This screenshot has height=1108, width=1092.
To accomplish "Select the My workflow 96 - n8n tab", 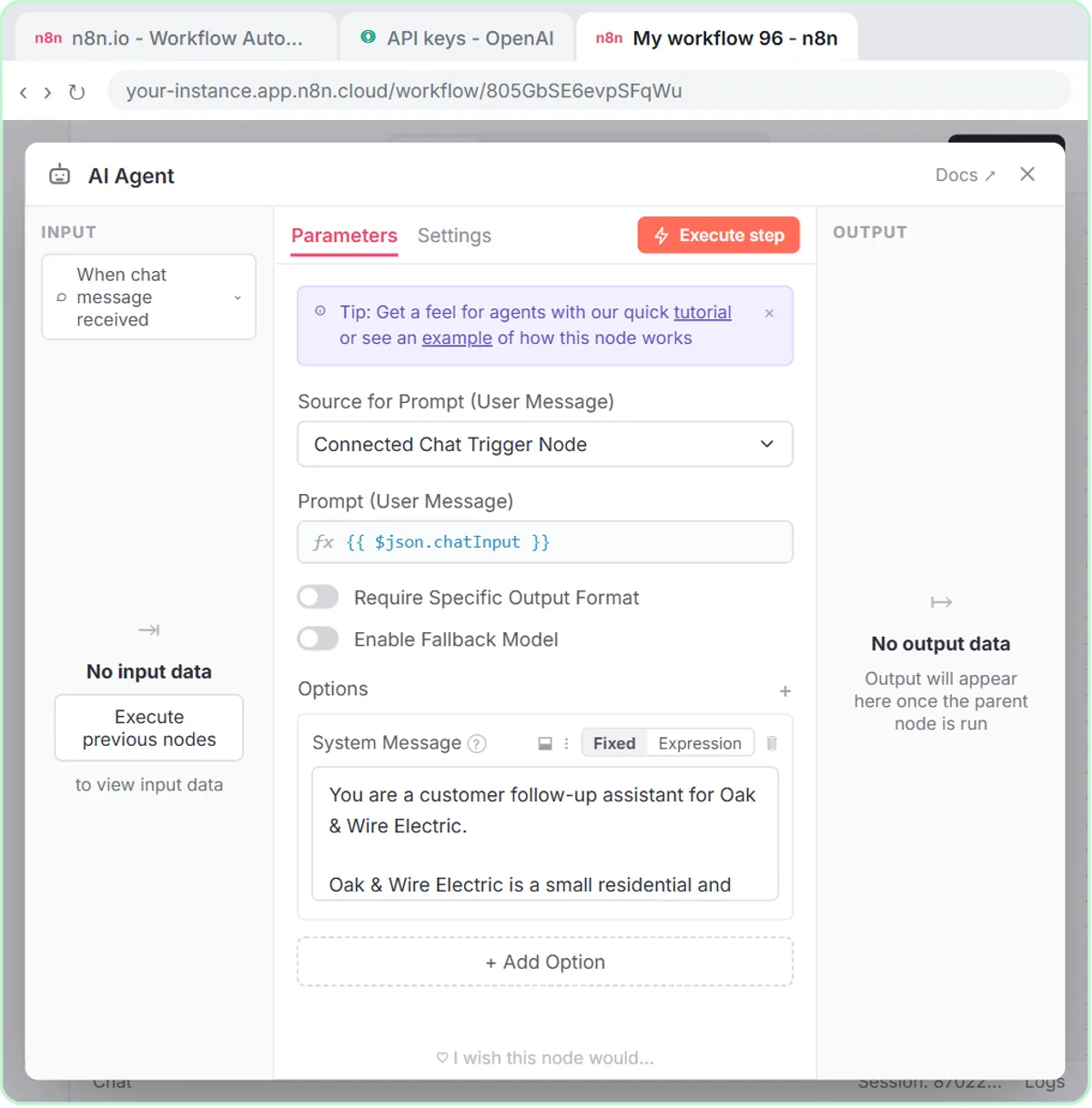I will pos(716,38).
